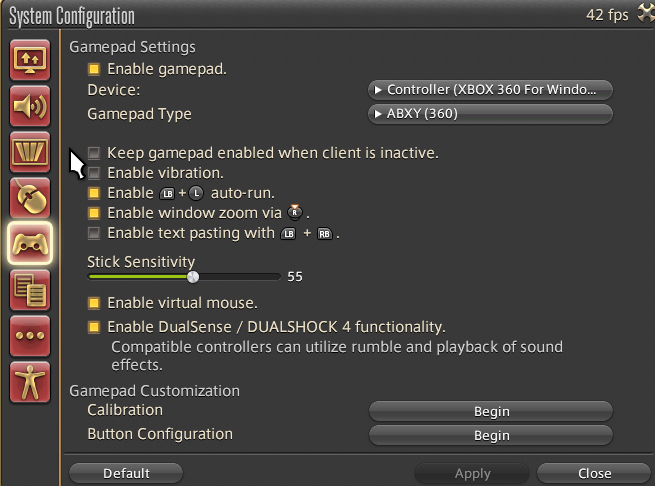Open the Graphics Settings sidebar tab
Screen dimensions: 655x486
pyautogui.click(x=30, y=153)
